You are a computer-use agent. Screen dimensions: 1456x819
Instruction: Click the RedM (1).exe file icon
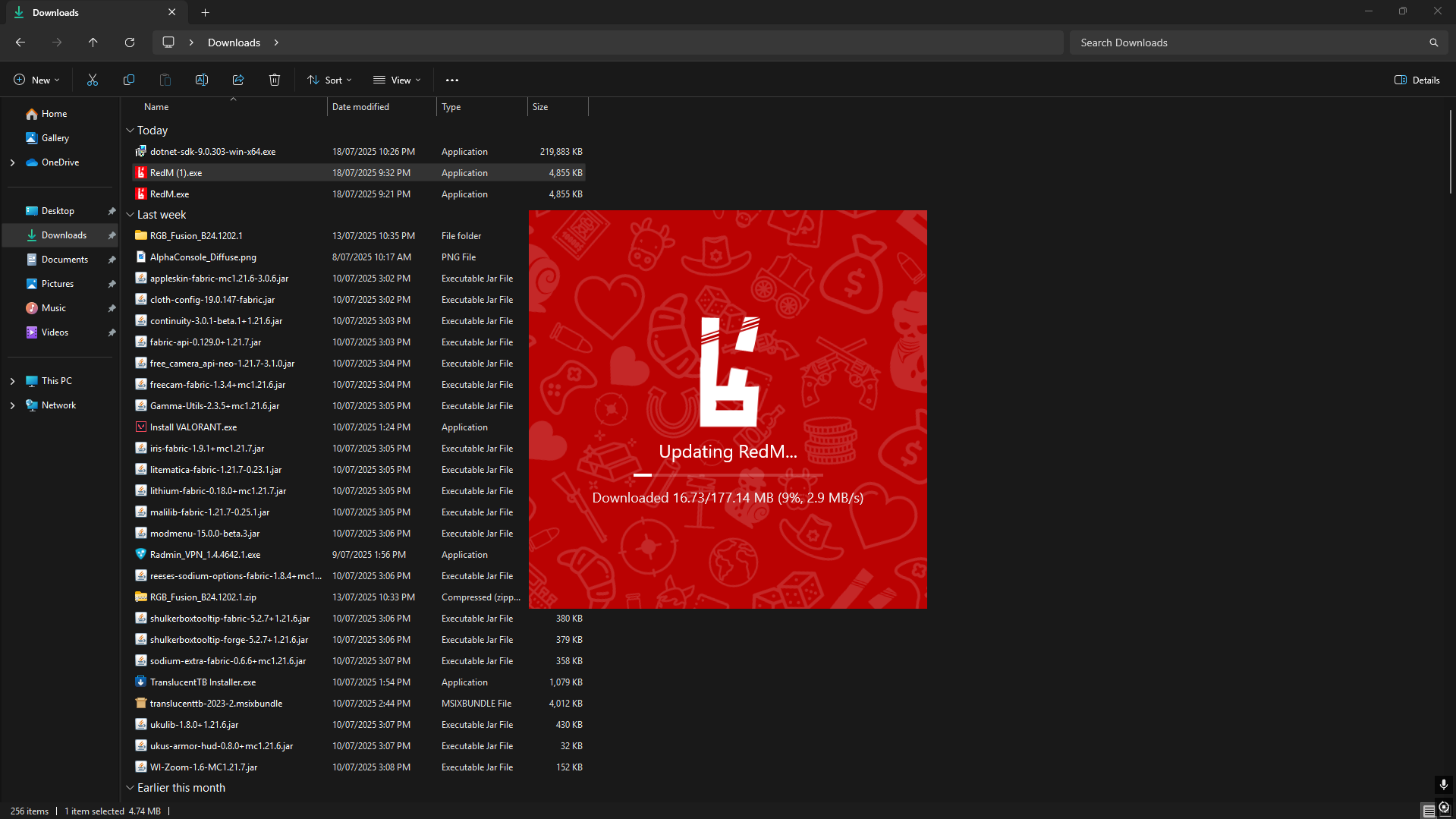(x=141, y=173)
